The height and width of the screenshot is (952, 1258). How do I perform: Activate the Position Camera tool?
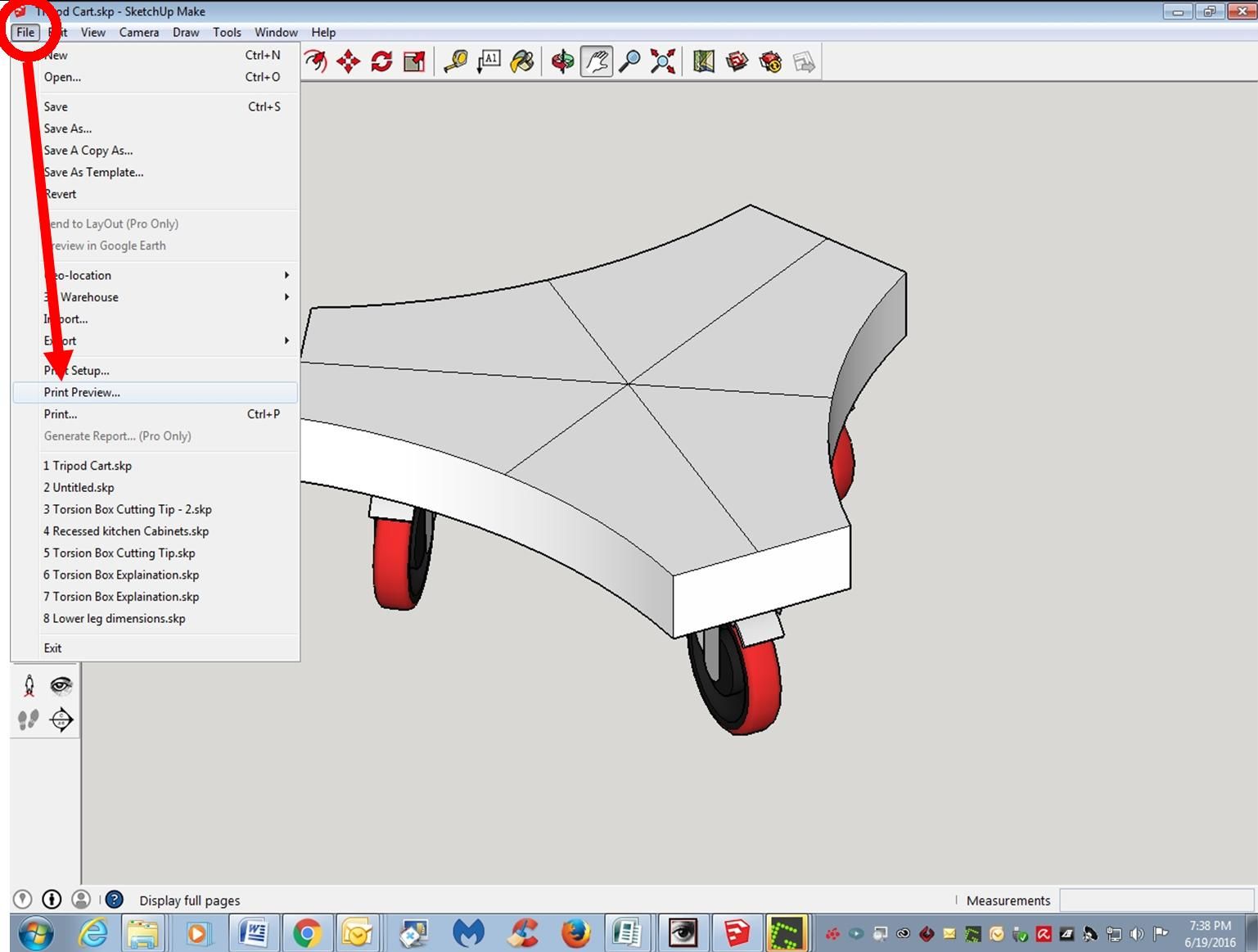tap(28, 686)
